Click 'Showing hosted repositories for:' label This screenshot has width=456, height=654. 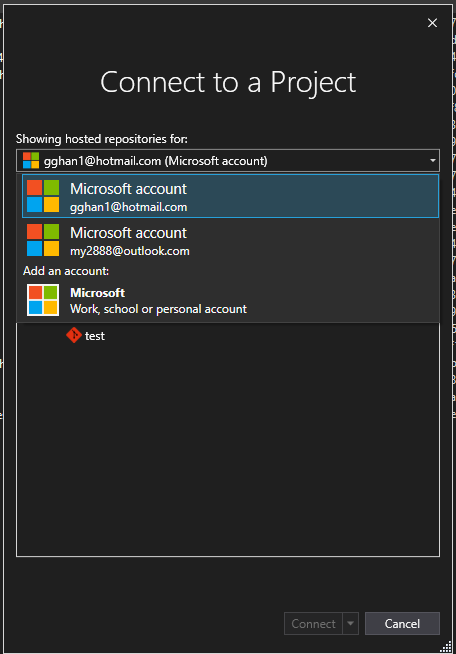102,139
